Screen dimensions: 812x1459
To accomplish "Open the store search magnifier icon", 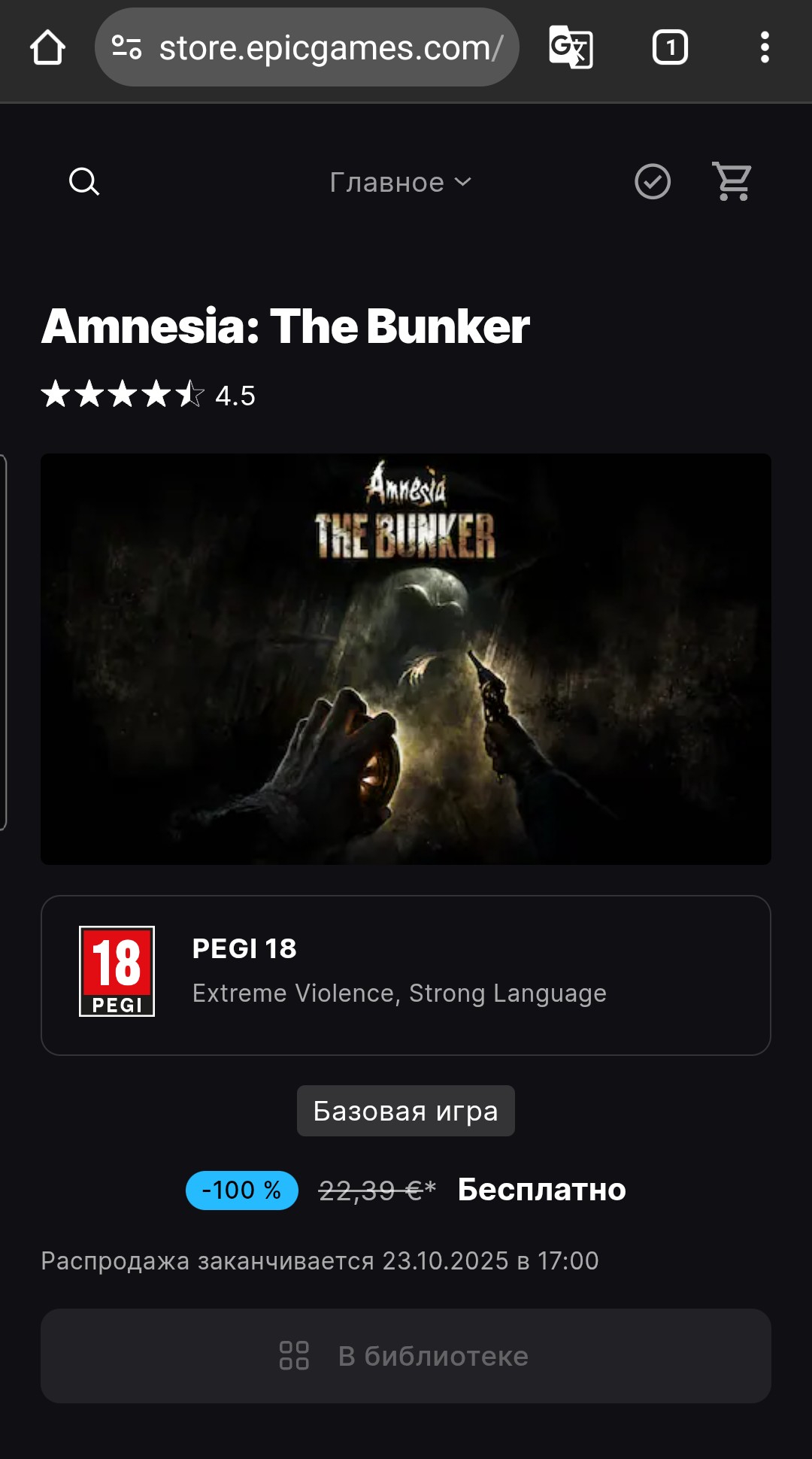I will point(84,182).
